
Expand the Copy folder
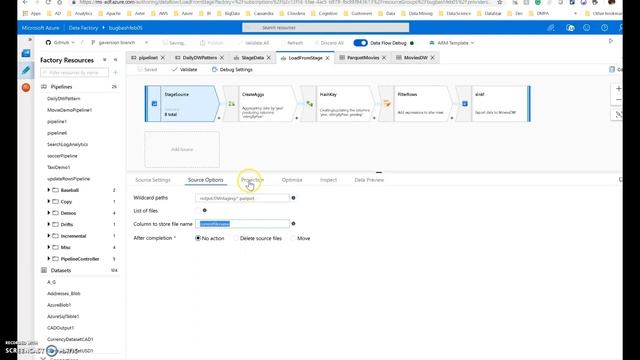pos(49,202)
